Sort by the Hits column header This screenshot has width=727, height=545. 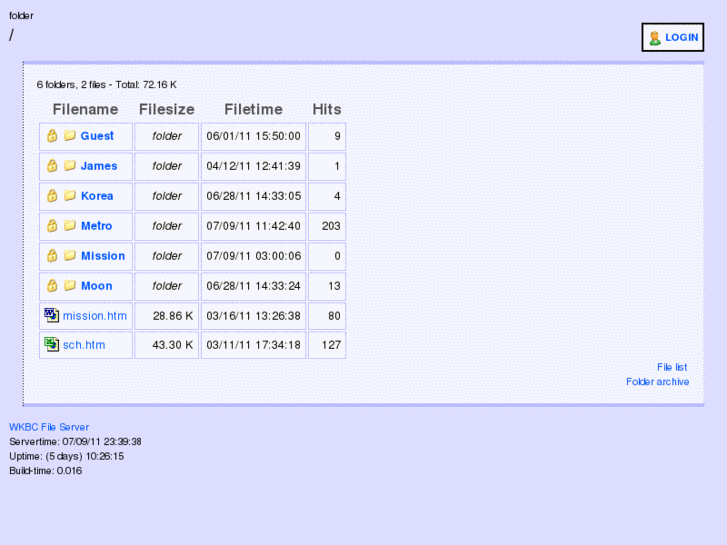click(327, 109)
